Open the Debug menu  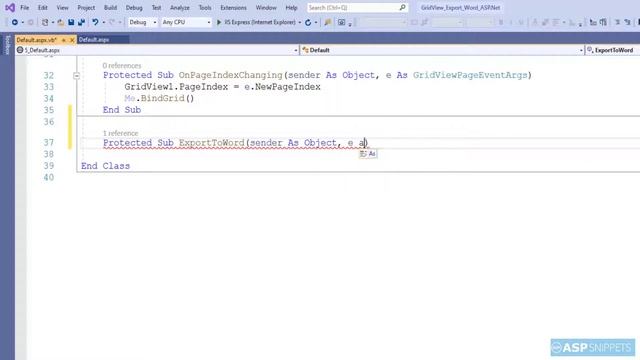[x=134, y=8]
